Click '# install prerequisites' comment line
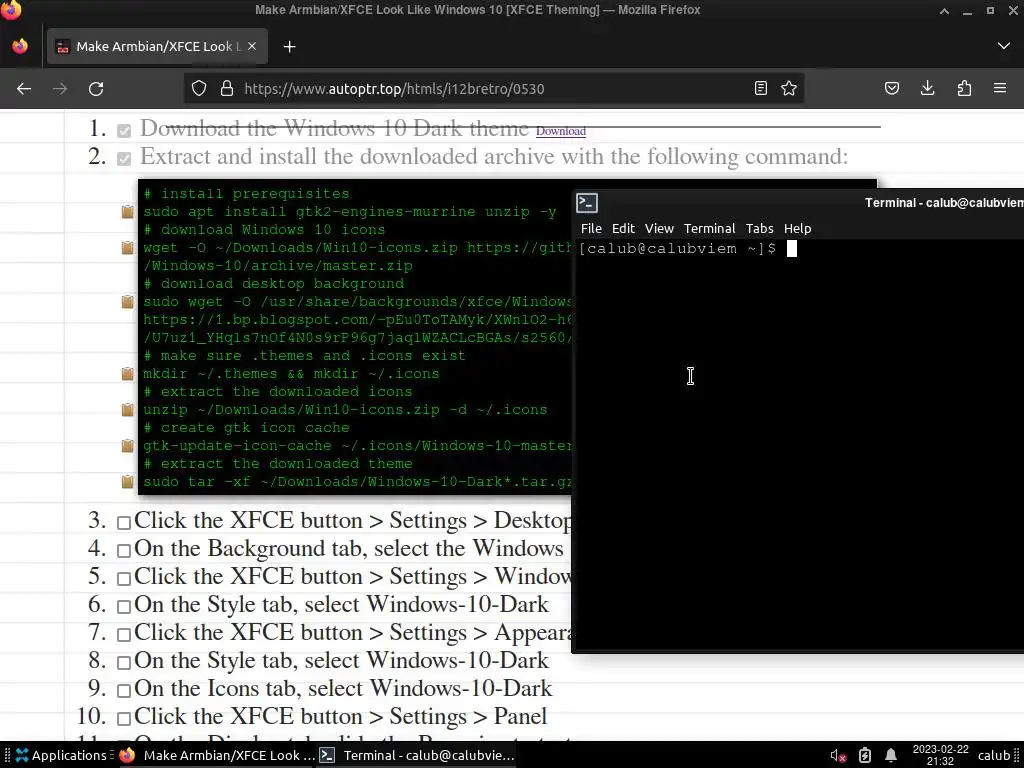Screen dimensions: 1024x768 coord(247,194)
